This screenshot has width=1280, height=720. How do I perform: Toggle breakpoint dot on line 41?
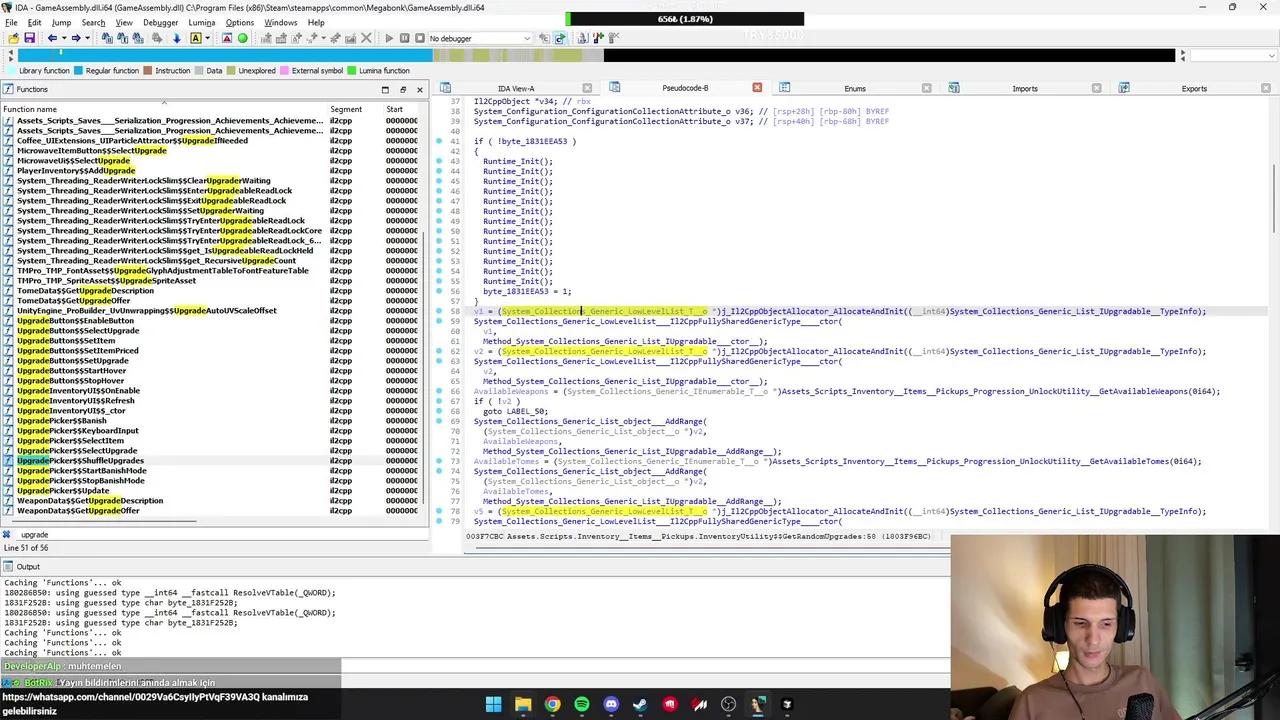(x=439, y=141)
